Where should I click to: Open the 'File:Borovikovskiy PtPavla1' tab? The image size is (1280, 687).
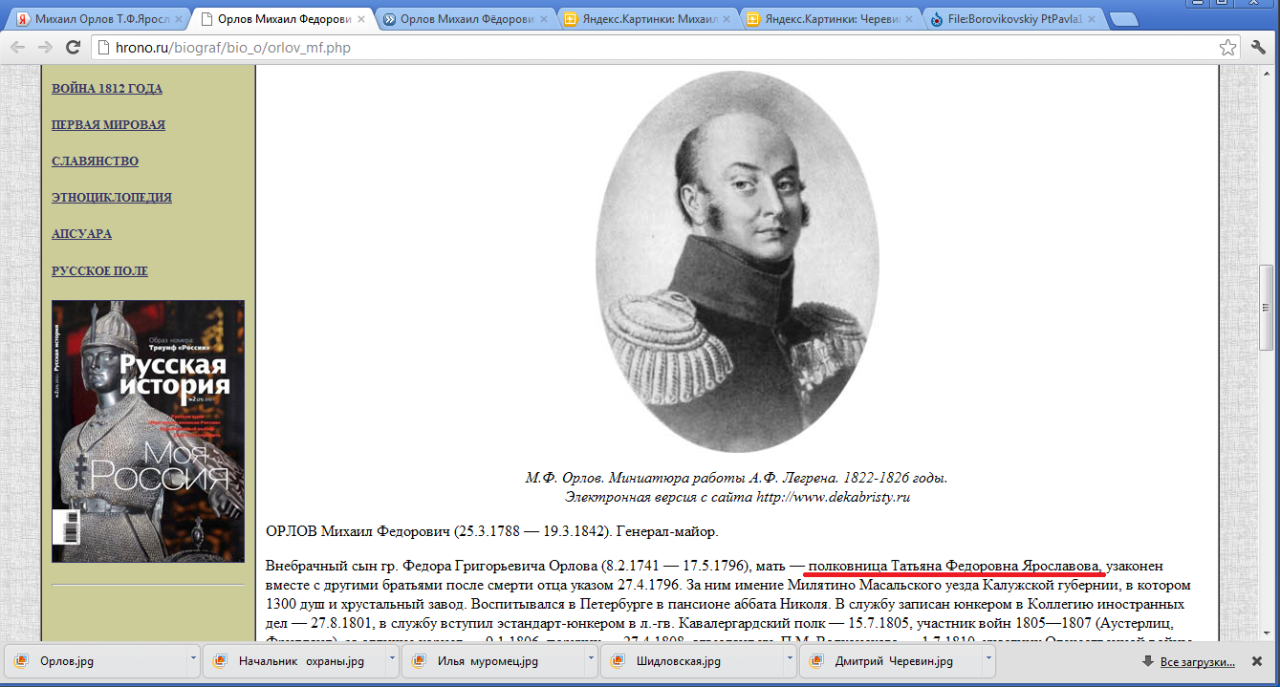pos(1014,19)
